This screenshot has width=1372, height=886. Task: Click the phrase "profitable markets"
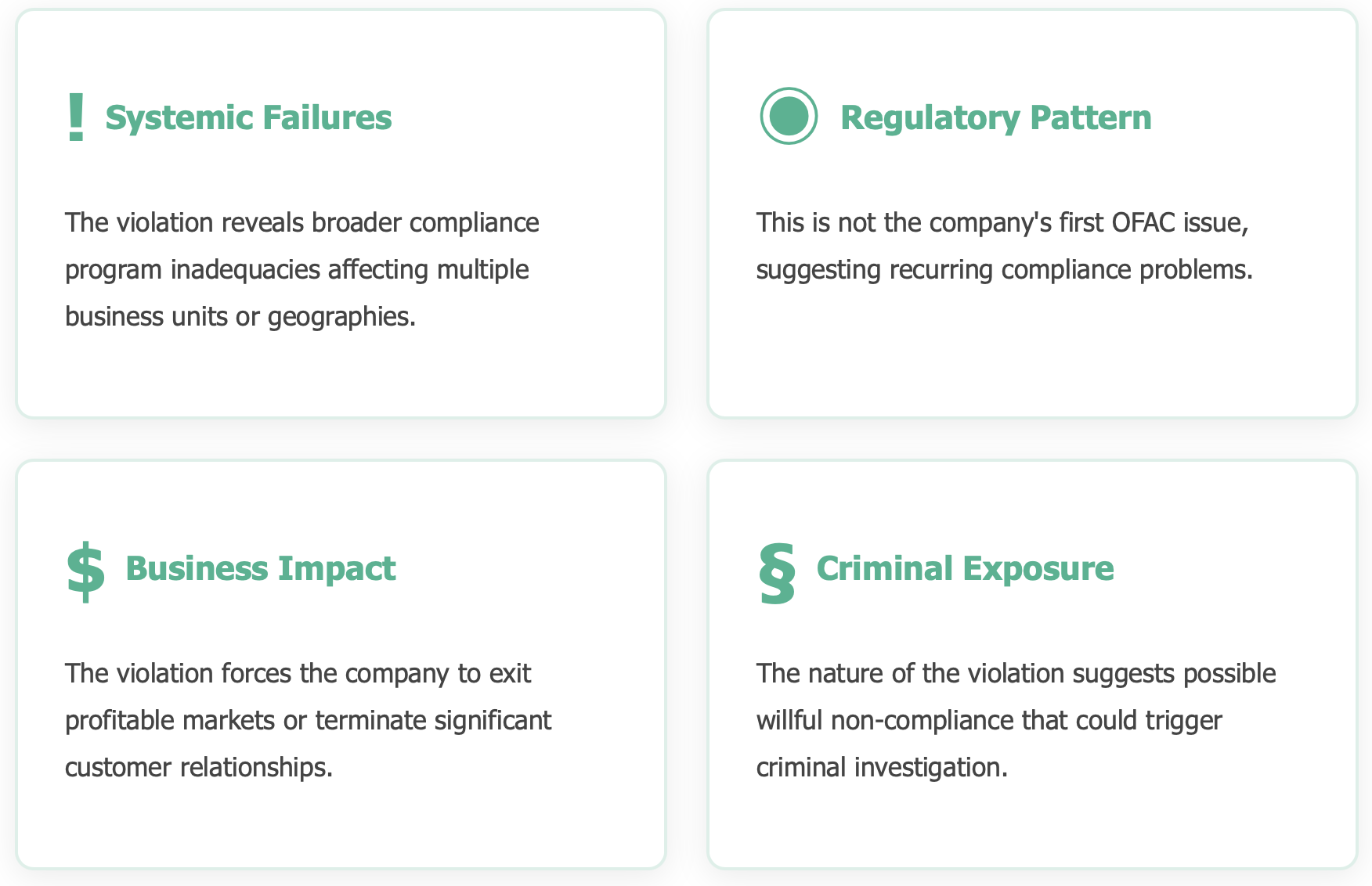[170, 720]
